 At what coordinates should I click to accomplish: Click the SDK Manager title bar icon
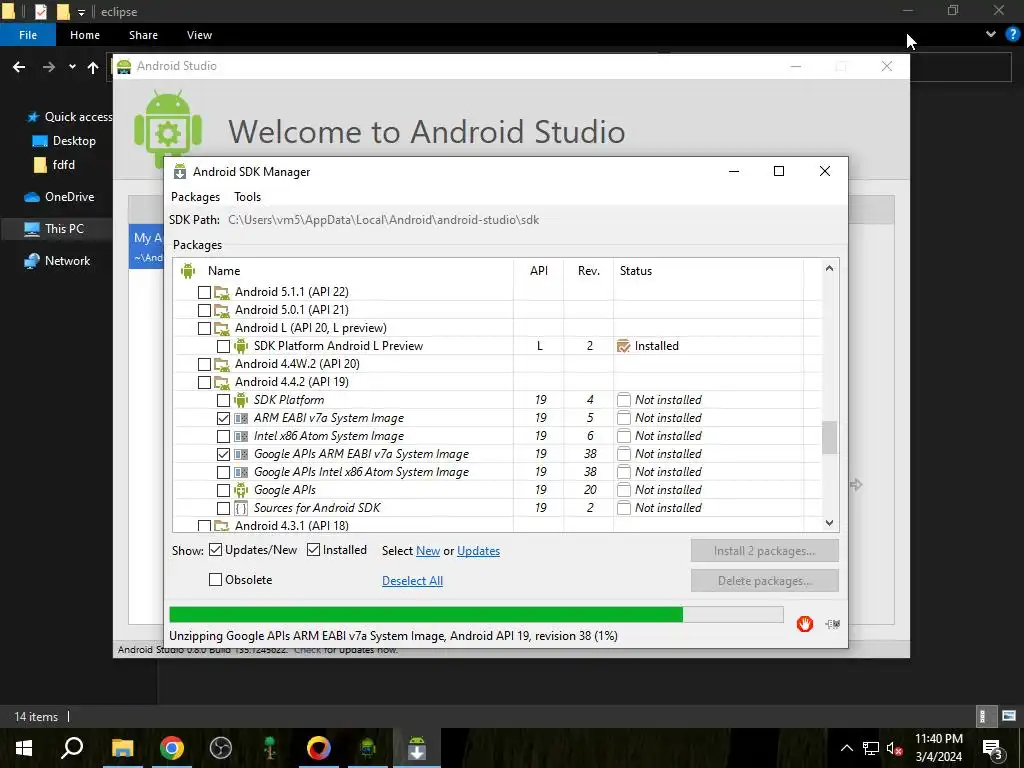[x=180, y=172]
